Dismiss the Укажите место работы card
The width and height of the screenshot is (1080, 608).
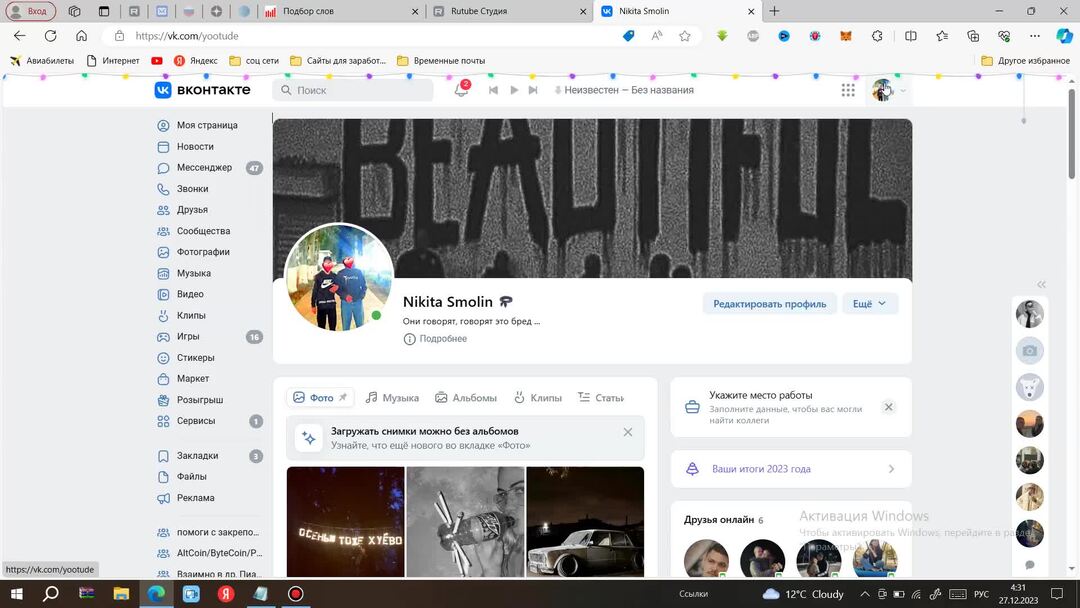[x=889, y=407]
